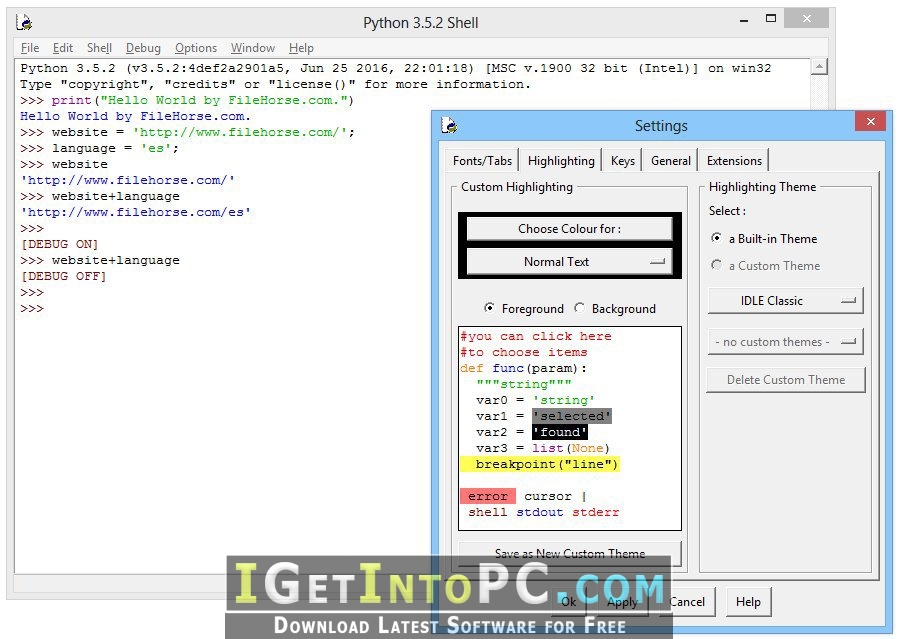Switch to the General tab
The height and width of the screenshot is (639, 898).
tap(671, 161)
